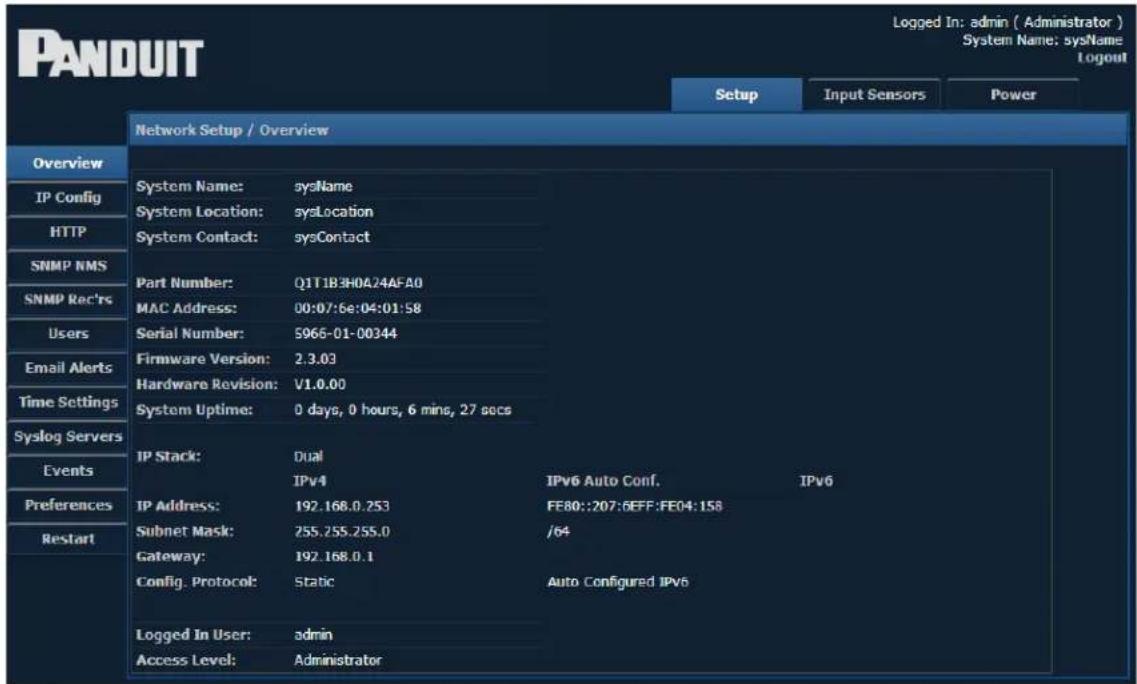Click the Firmware Version label
This screenshot has height=684, width=1137.
pyautogui.click(x=203, y=359)
